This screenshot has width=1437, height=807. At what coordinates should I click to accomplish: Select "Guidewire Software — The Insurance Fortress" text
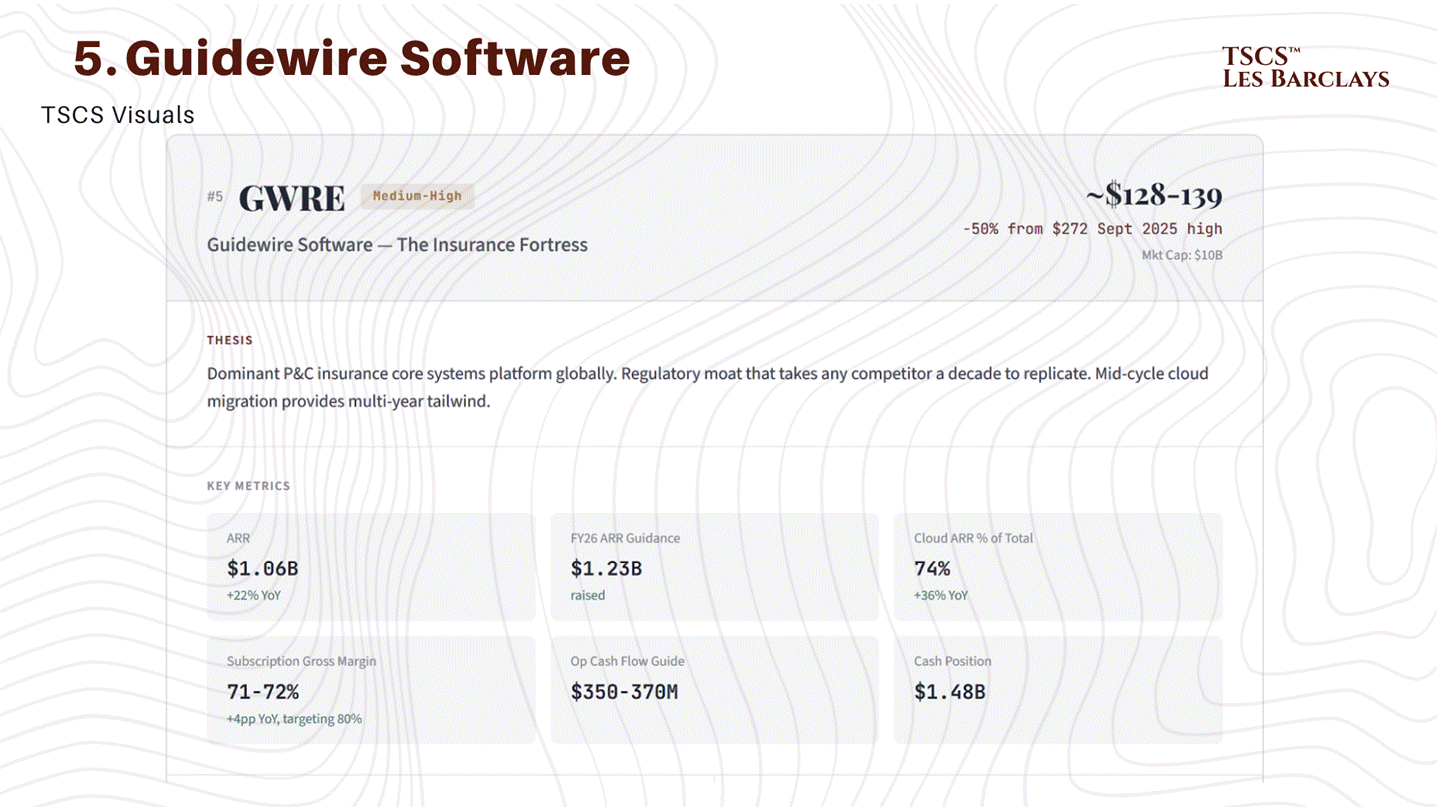pos(397,245)
